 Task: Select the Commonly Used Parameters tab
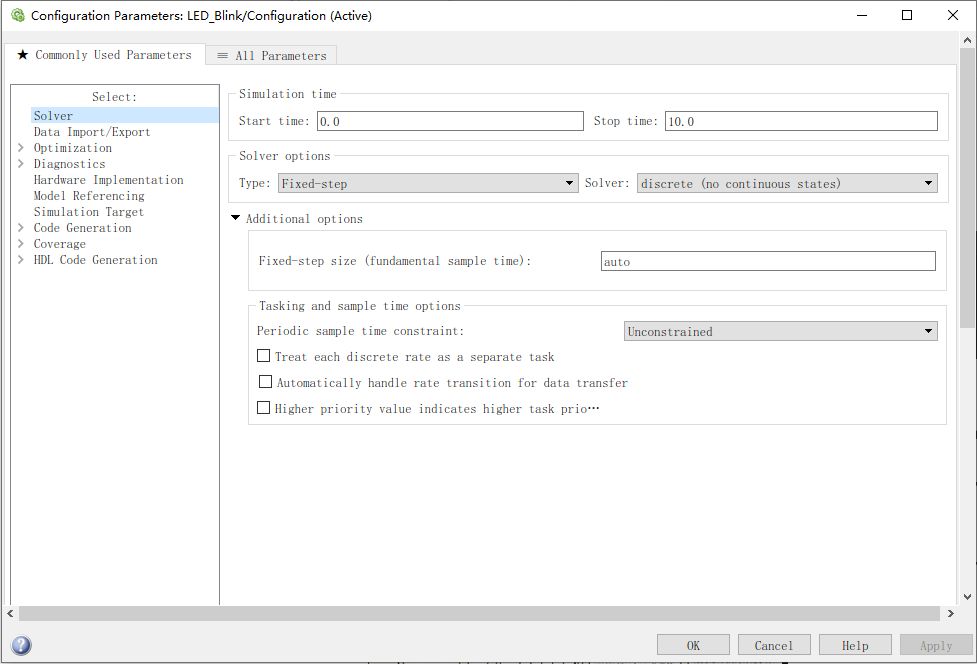coord(105,55)
